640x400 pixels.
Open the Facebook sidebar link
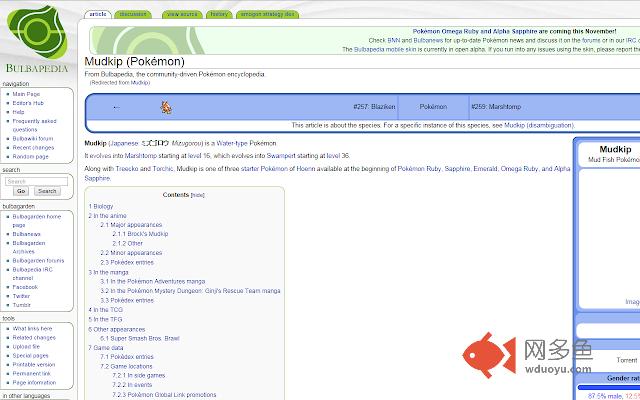[x=25, y=287]
